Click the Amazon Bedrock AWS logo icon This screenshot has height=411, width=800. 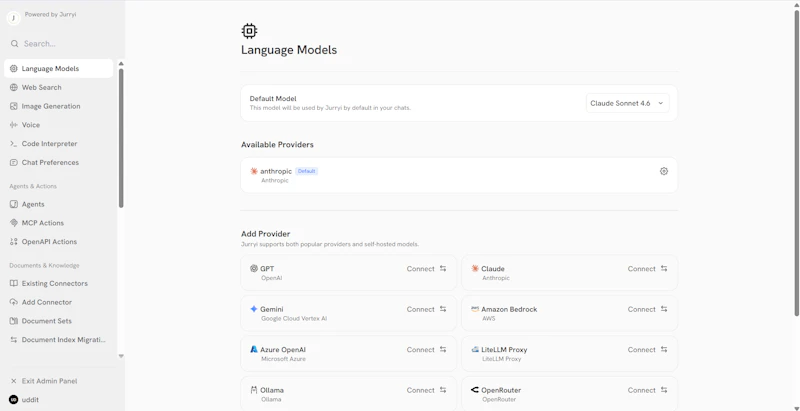click(x=475, y=309)
